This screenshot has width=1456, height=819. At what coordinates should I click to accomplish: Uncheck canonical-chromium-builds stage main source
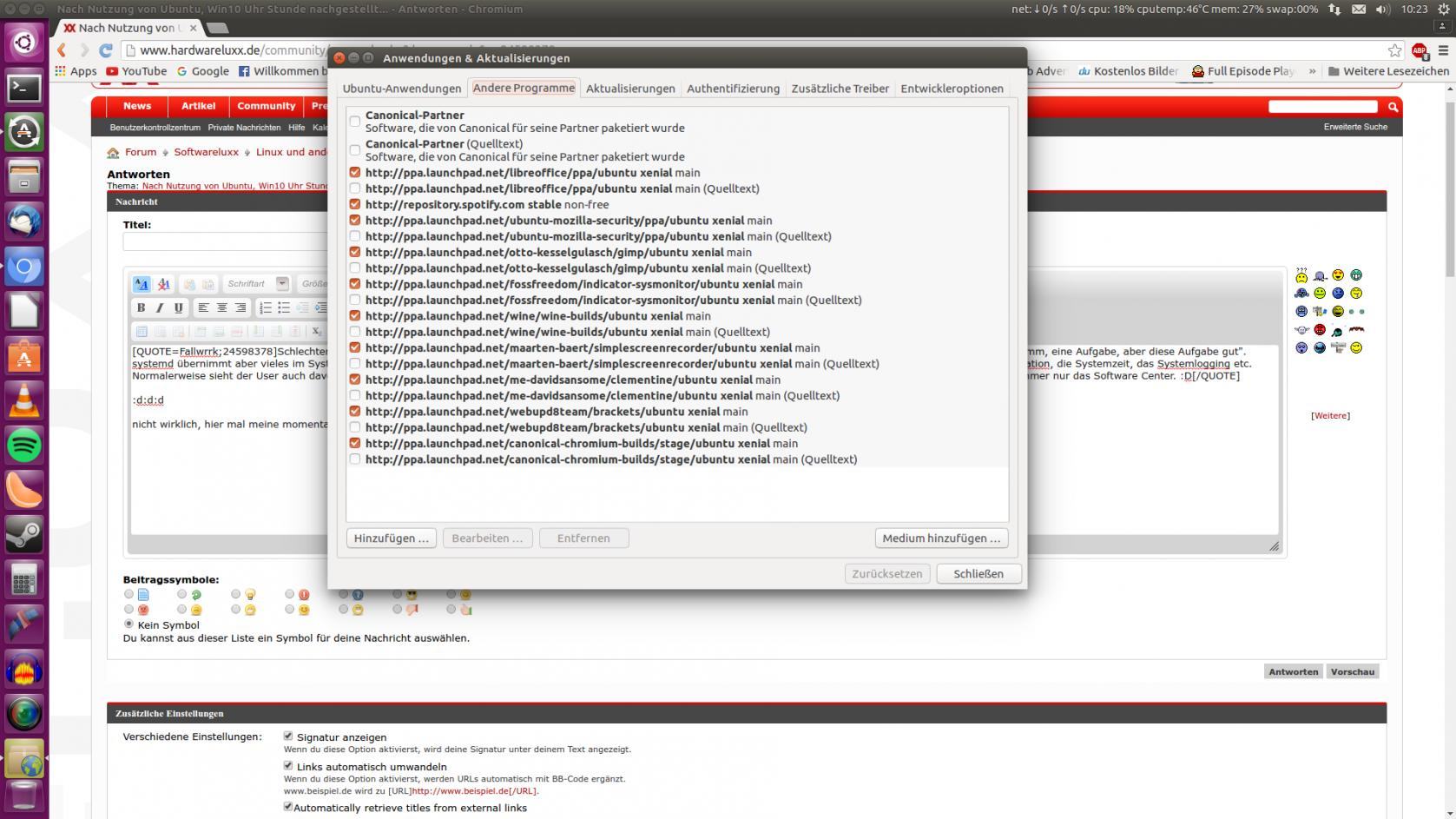[354, 443]
